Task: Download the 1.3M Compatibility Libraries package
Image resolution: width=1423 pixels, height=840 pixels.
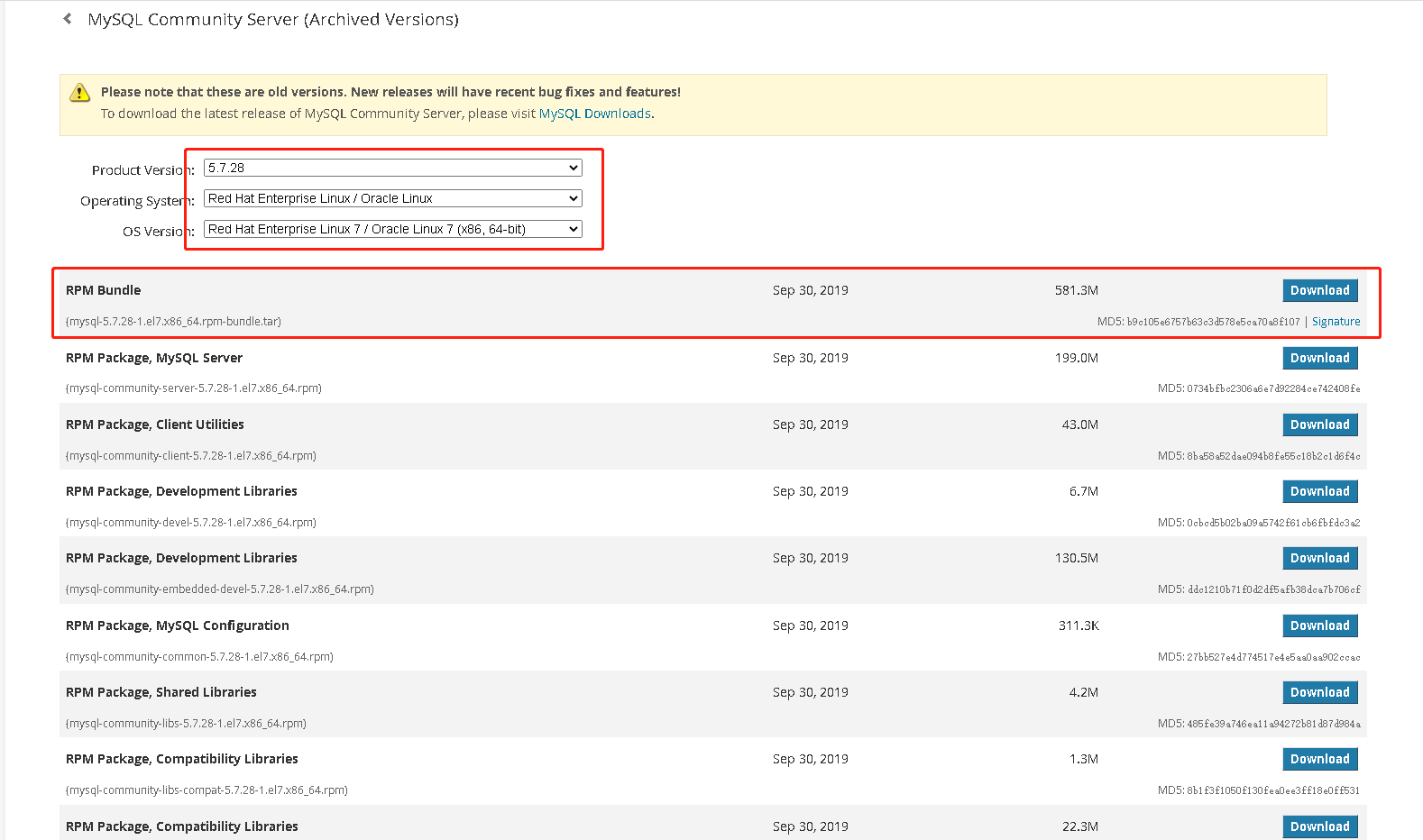Action: coord(1319,759)
